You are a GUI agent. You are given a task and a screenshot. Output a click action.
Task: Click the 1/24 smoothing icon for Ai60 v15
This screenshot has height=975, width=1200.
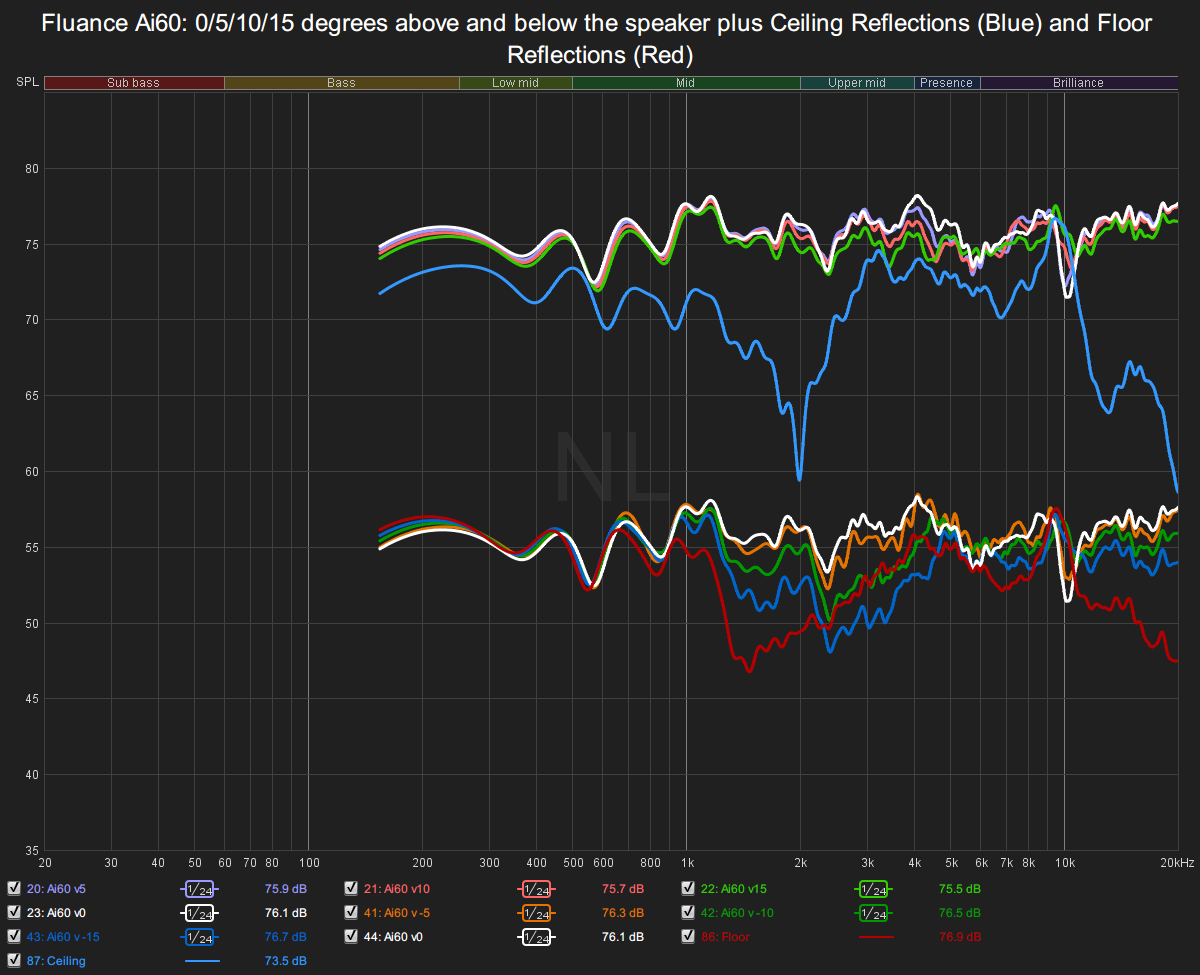pos(873,889)
